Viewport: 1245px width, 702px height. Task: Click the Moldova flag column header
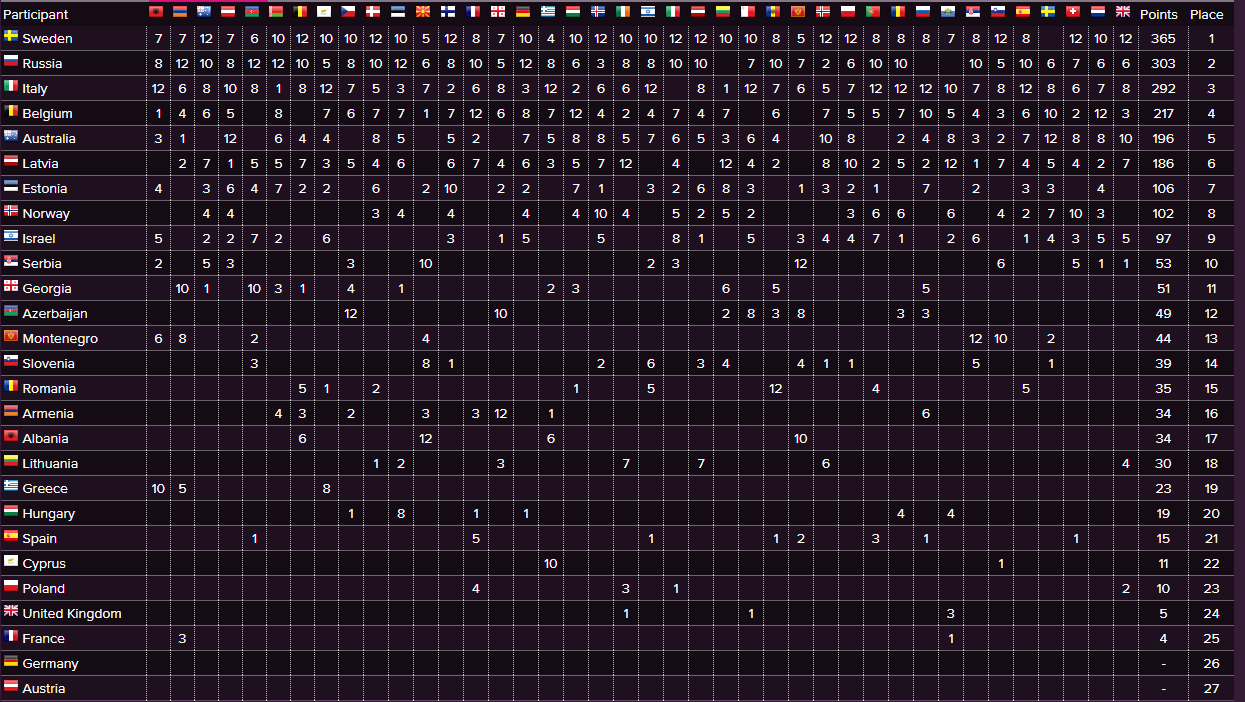pyautogui.click(x=772, y=12)
